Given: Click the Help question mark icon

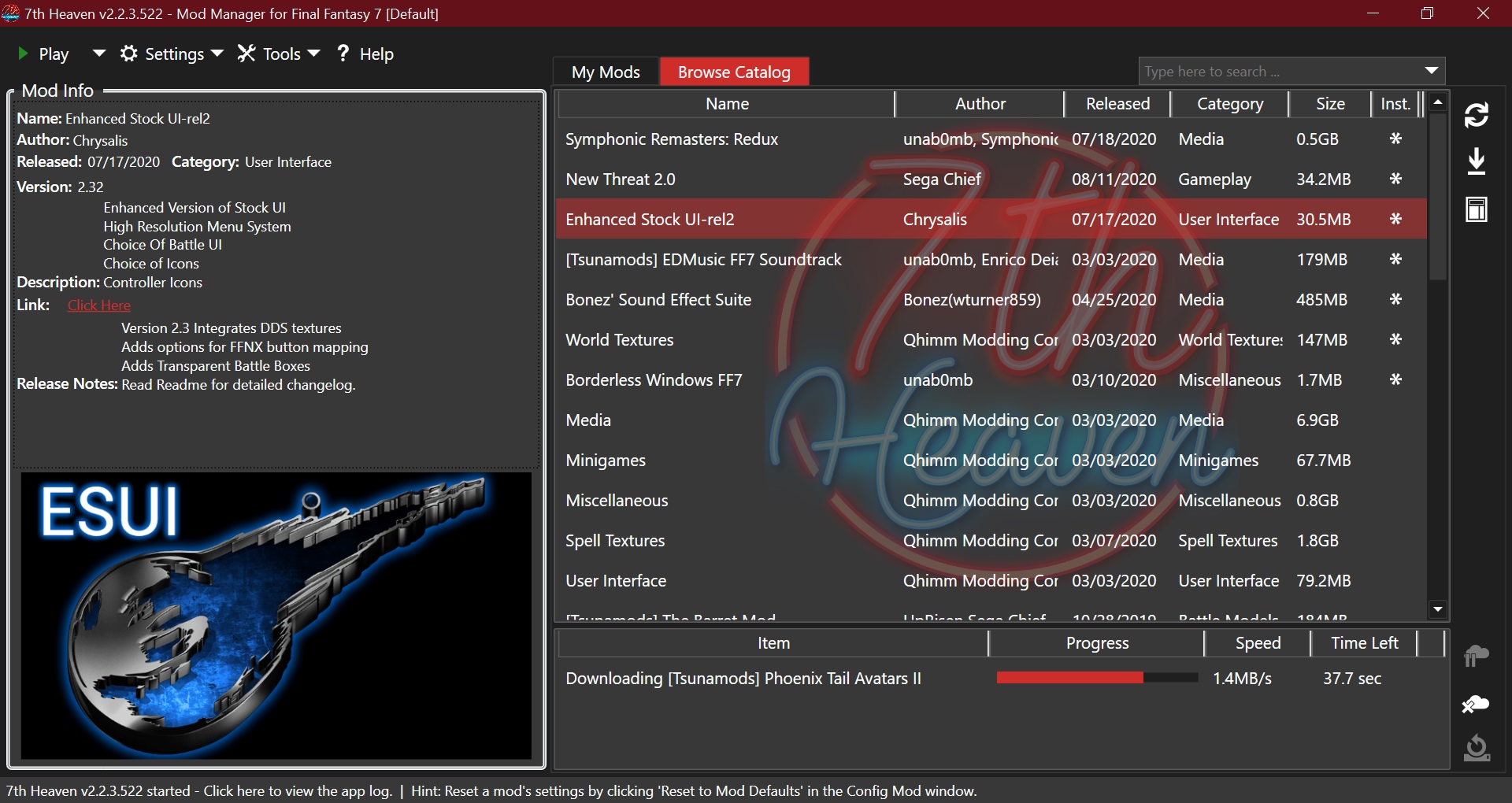Looking at the screenshot, I should pyautogui.click(x=343, y=54).
